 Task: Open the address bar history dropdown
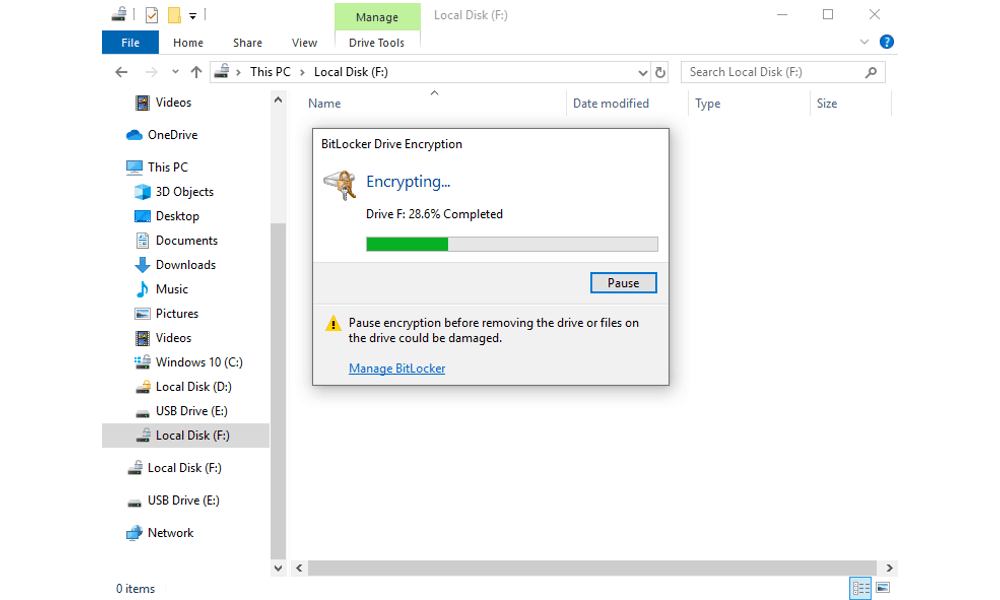pos(642,73)
